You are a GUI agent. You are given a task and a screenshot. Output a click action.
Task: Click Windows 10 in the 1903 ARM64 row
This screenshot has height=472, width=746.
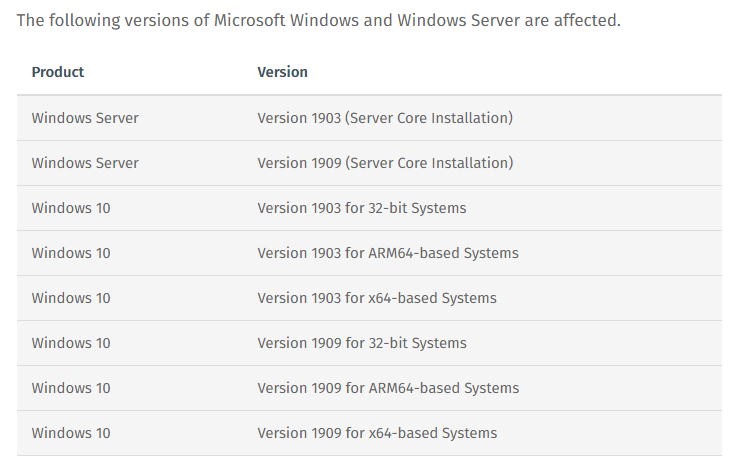(71, 253)
